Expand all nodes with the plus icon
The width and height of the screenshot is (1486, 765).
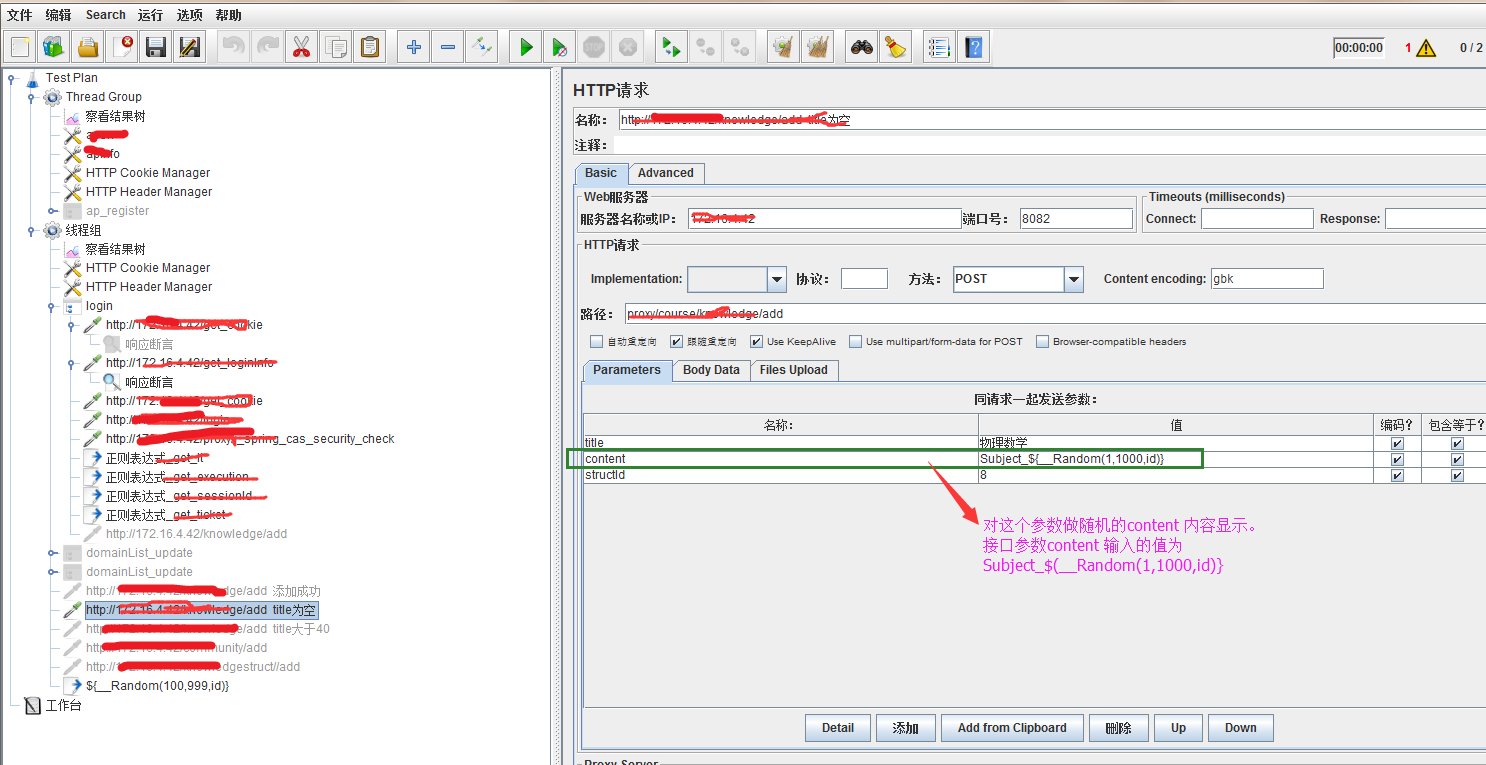click(414, 46)
